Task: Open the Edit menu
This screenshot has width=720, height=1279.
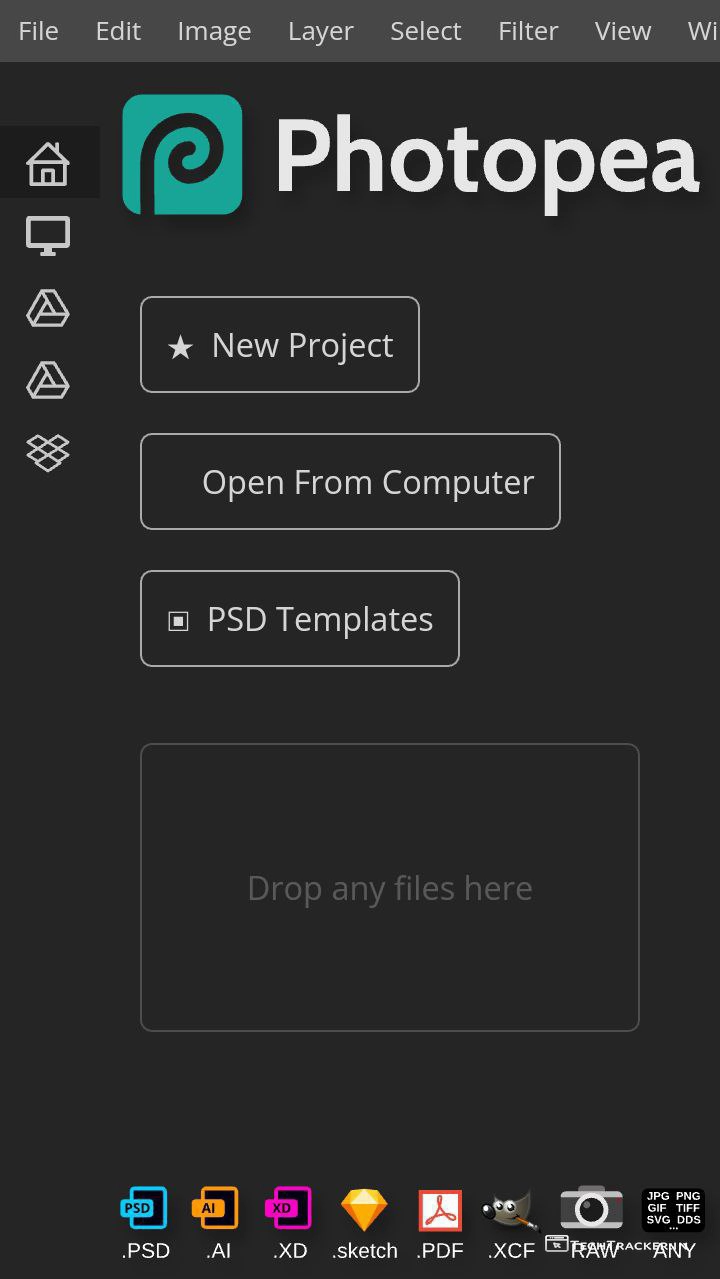Action: pyautogui.click(x=118, y=31)
